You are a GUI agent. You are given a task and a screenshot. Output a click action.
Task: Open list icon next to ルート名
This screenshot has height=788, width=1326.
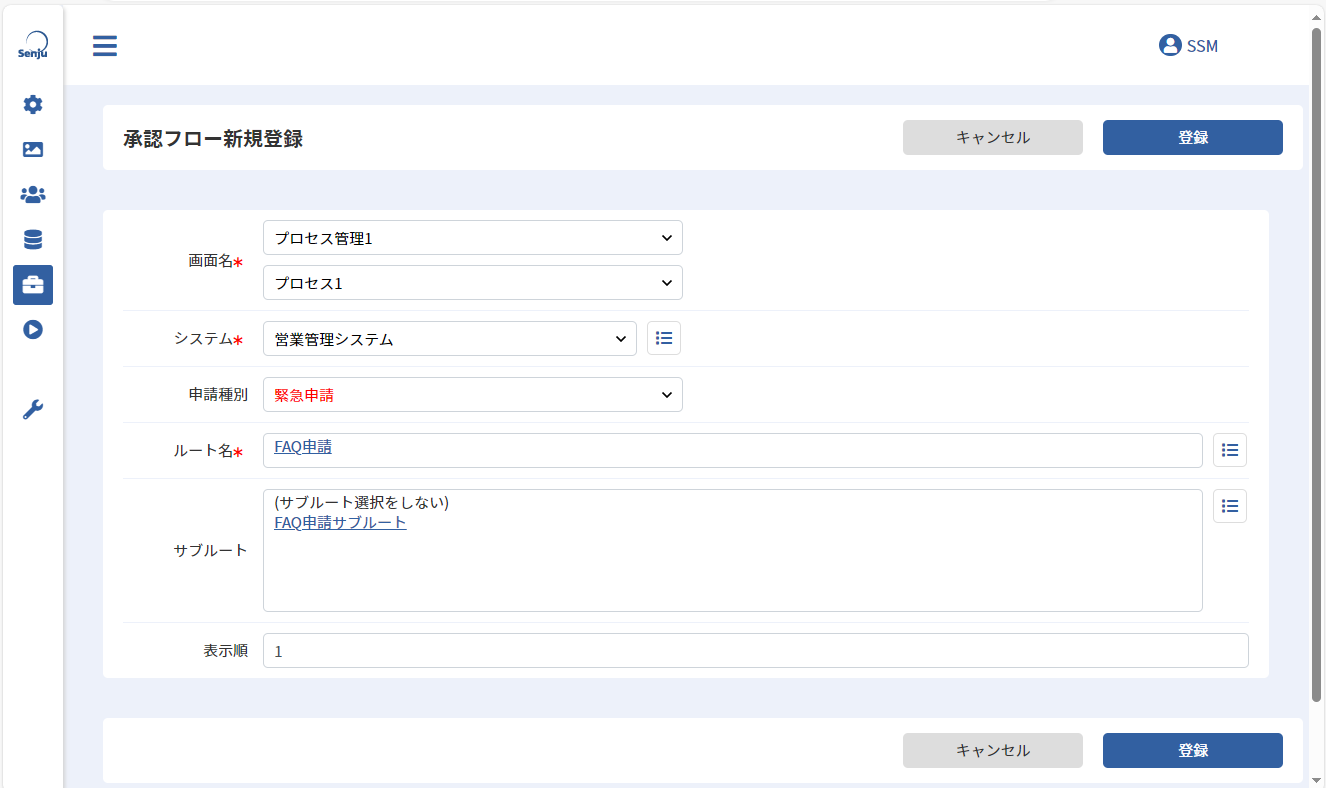pos(1230,450)
